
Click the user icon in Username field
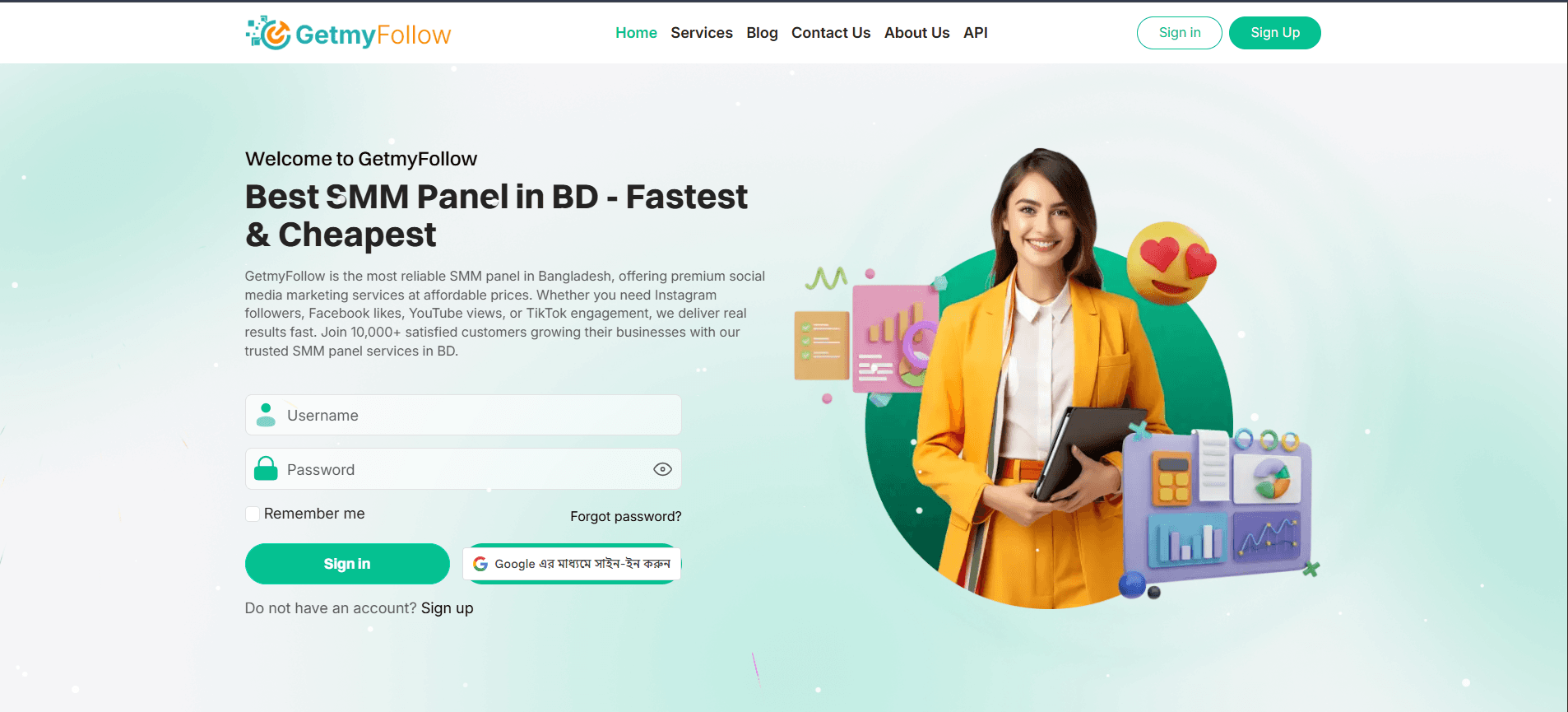click(x=266, y=415)
